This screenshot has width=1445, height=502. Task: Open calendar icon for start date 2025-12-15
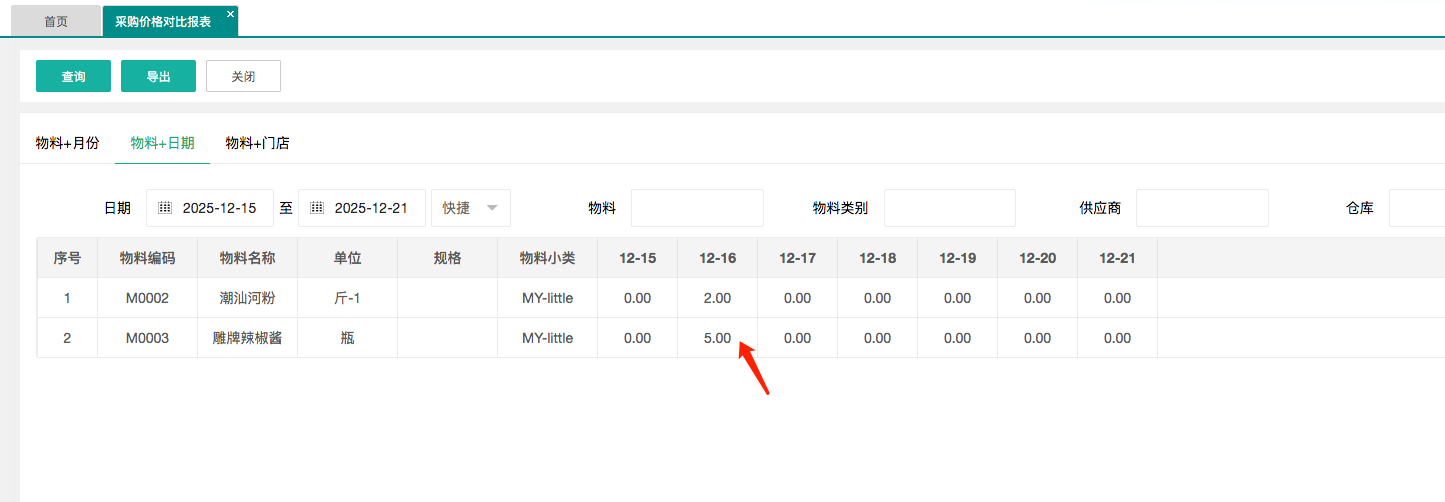pos(165,208)
